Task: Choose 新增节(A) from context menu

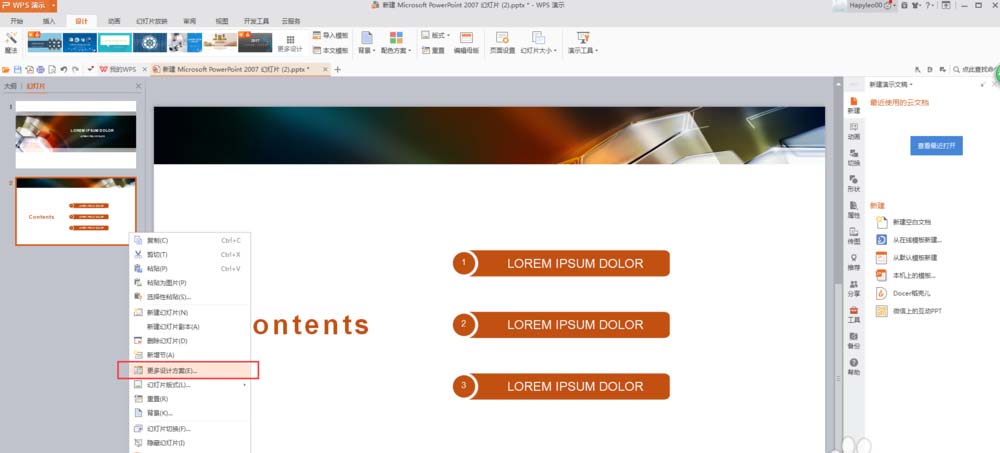Action: pyautogui.click(x=189, y=355)
